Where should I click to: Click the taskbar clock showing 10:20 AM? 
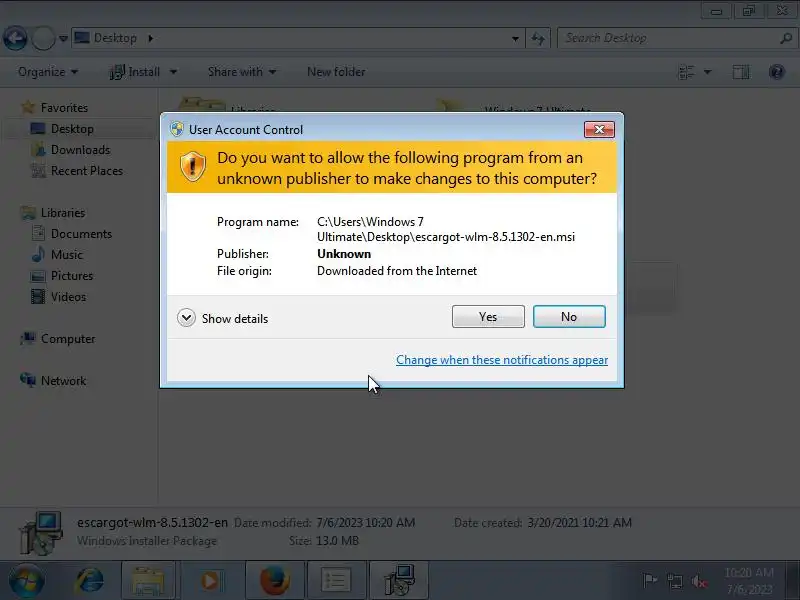click(749, 581)
